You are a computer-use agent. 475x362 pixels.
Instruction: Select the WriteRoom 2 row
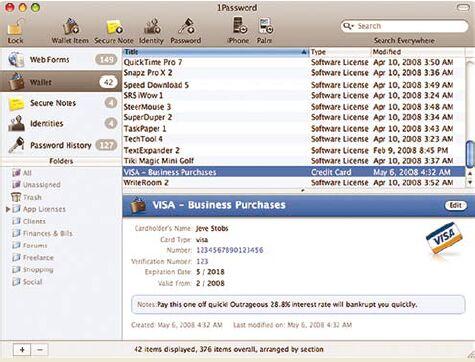point(294,183)
